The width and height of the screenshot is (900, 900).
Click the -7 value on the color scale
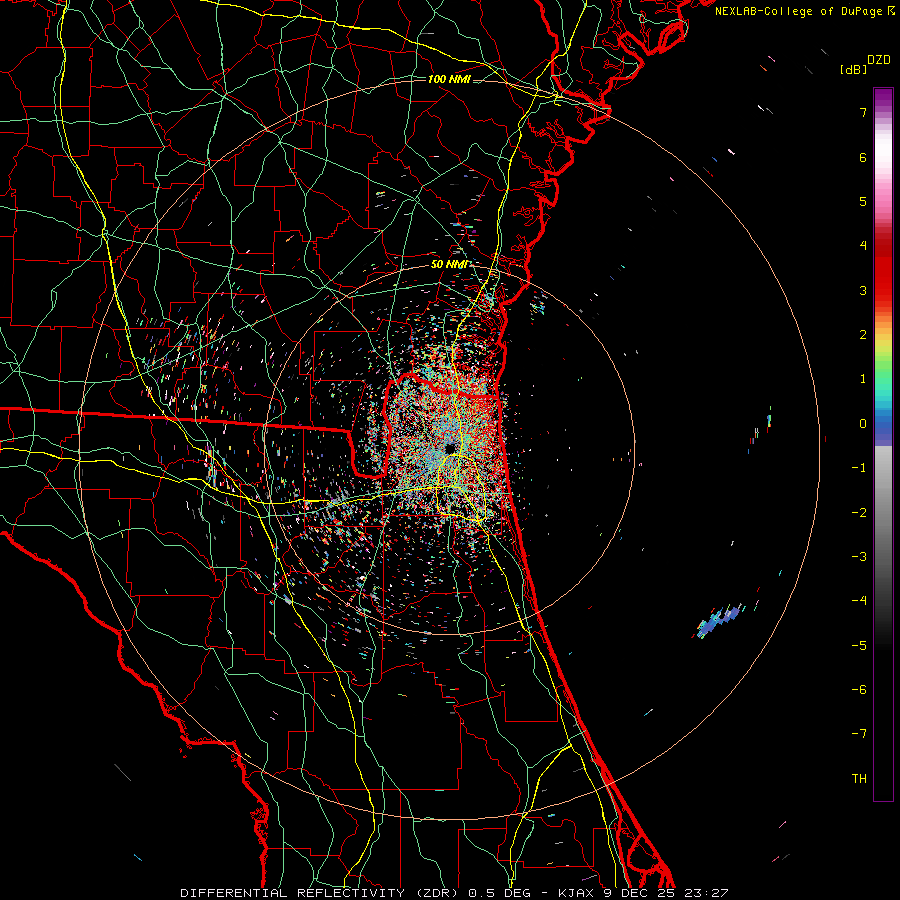859,734
